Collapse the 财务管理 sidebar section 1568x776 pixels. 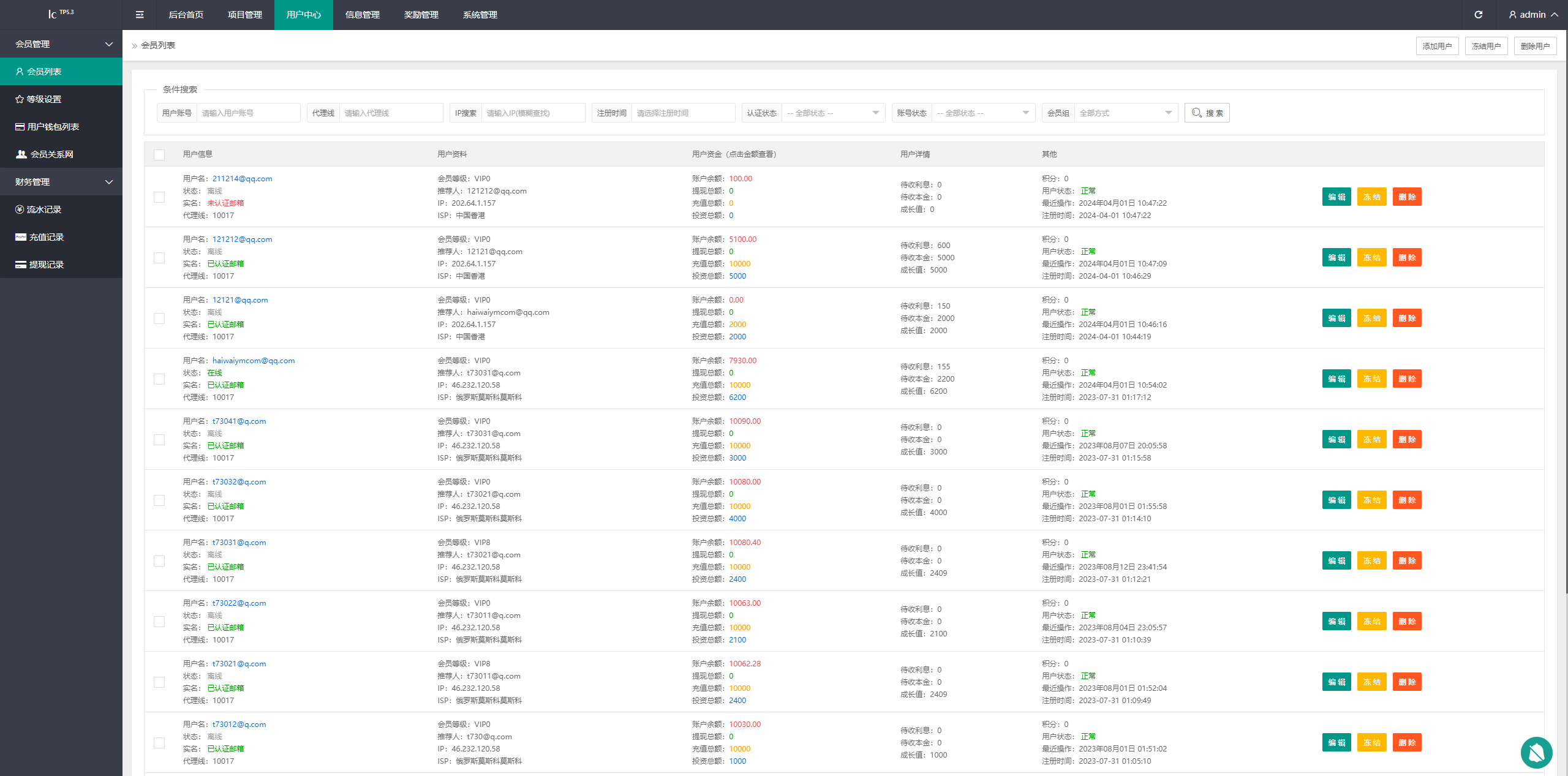pyautogui.click(x=61, y=182)
